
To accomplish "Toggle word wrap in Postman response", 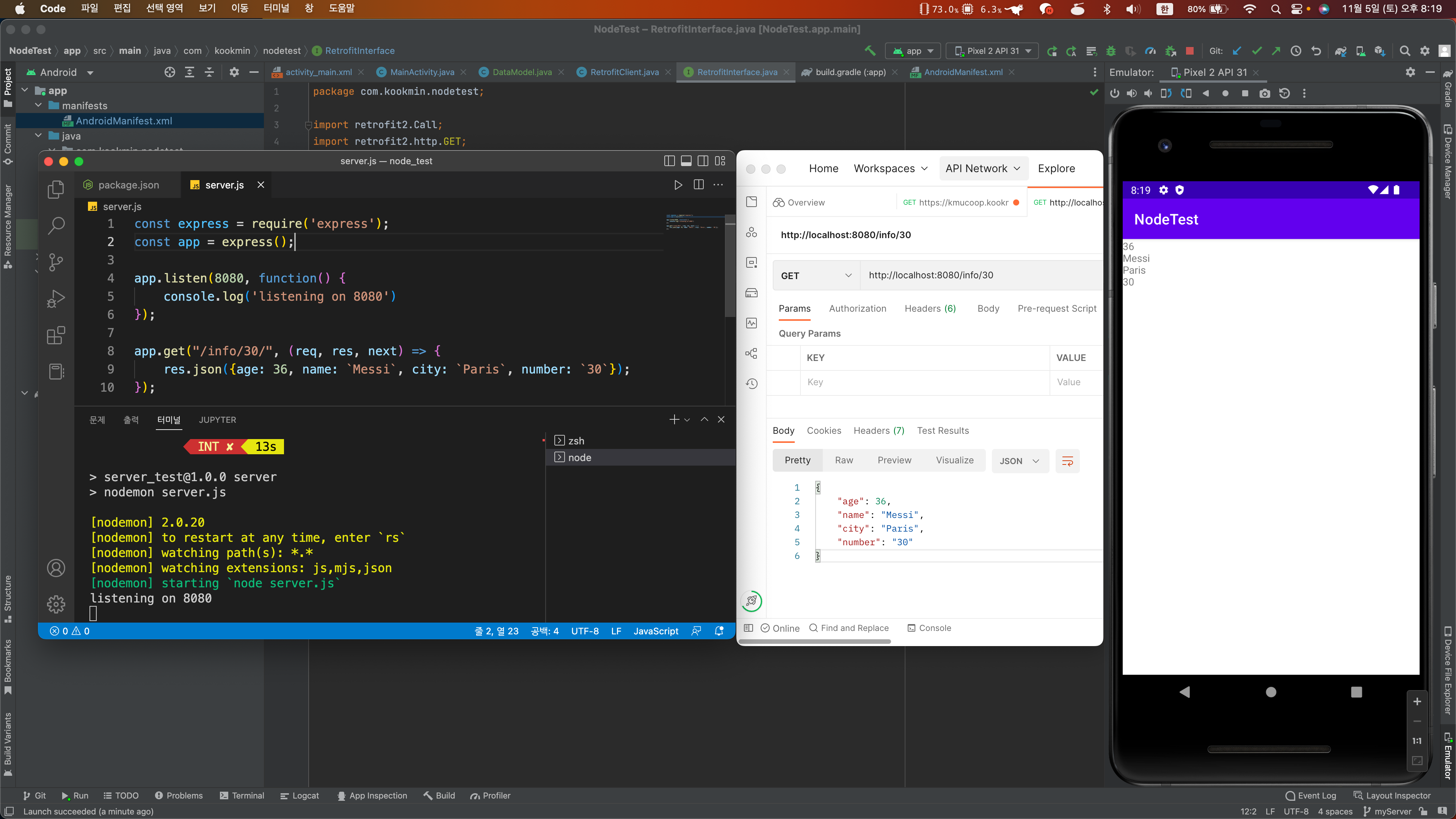I will pyautogui.click(x=1067, y=461).
